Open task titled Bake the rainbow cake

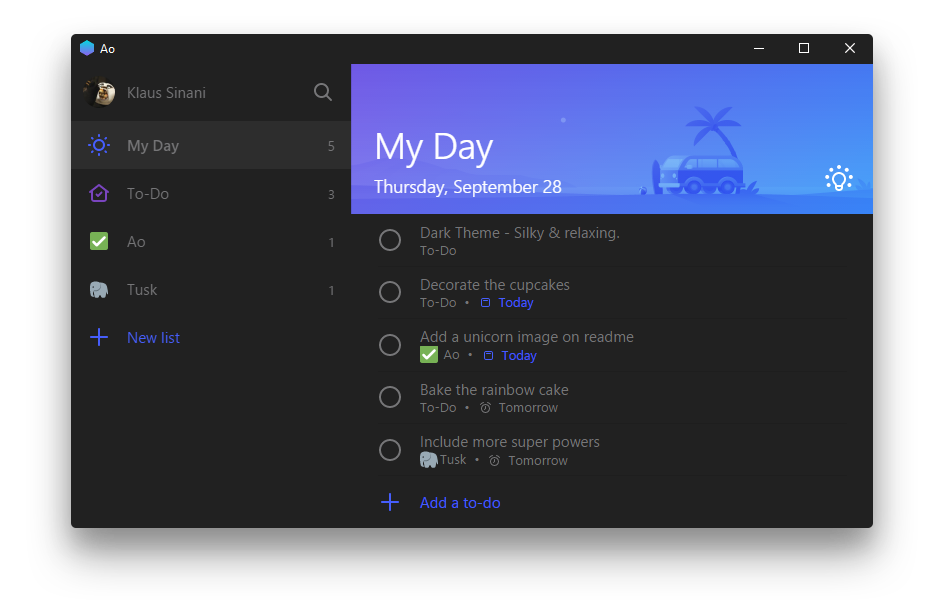coord(494,390)
